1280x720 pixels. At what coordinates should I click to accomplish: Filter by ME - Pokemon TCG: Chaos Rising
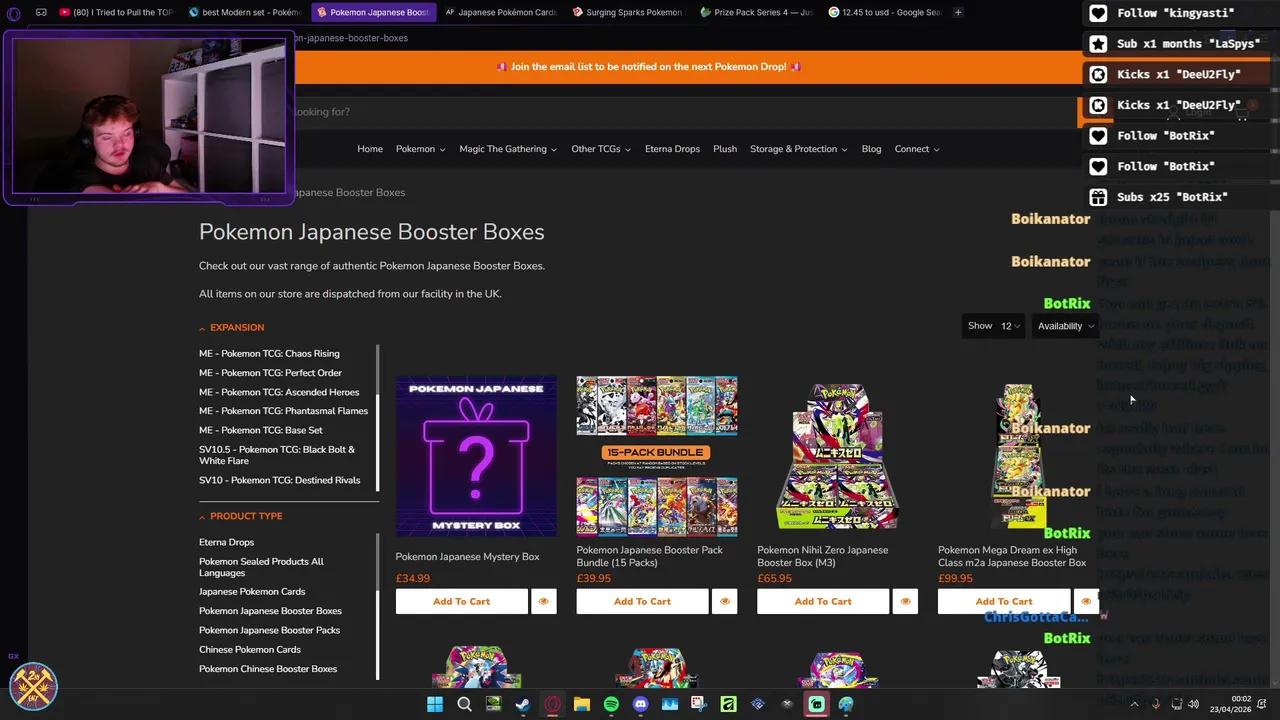pos(269,354)
